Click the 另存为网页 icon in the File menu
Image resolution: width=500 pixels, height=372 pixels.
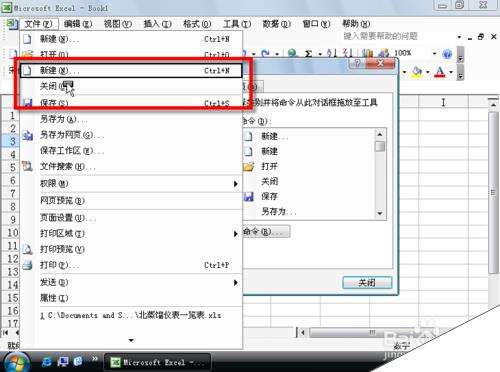click(27, 135)
